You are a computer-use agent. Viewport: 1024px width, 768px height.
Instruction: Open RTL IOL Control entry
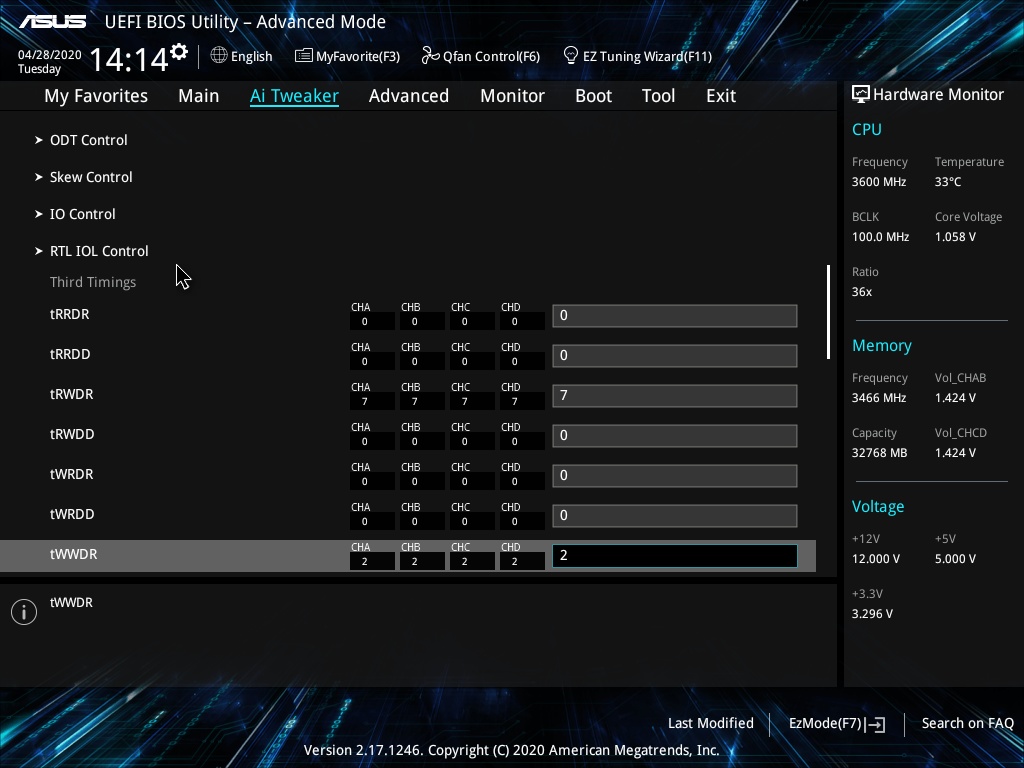99,251
